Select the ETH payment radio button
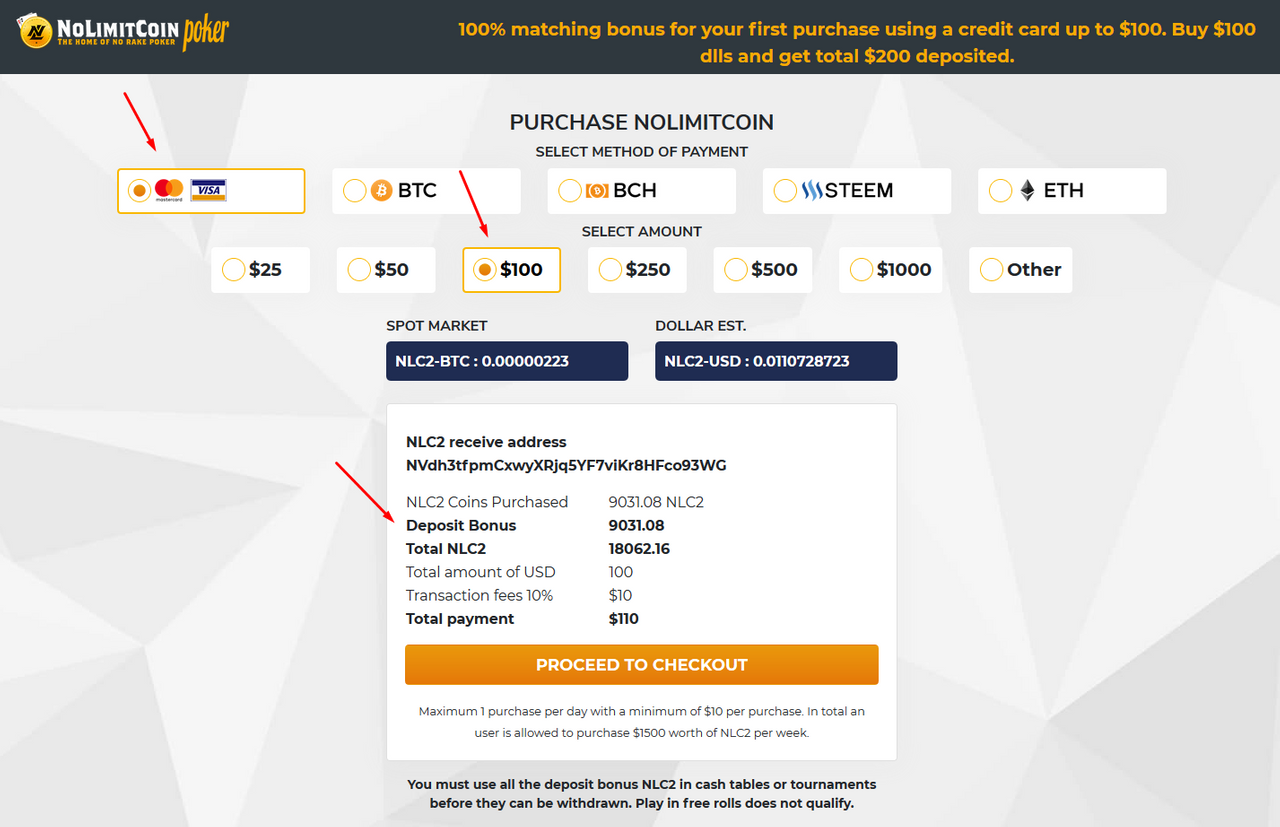The image size is (1280, 827). click(x=999, y=190)
